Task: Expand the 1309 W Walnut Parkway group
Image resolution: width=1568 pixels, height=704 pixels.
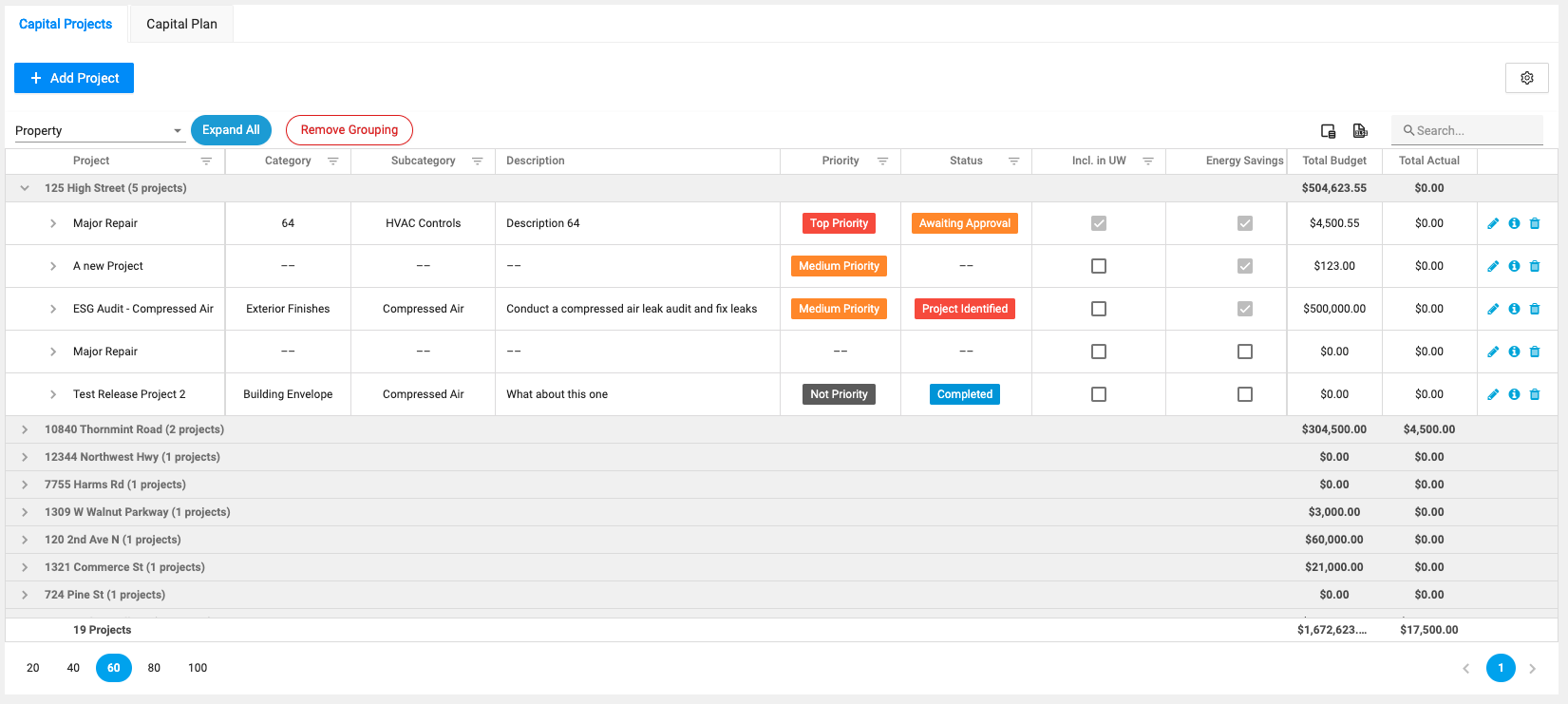Action: [25, 512]
